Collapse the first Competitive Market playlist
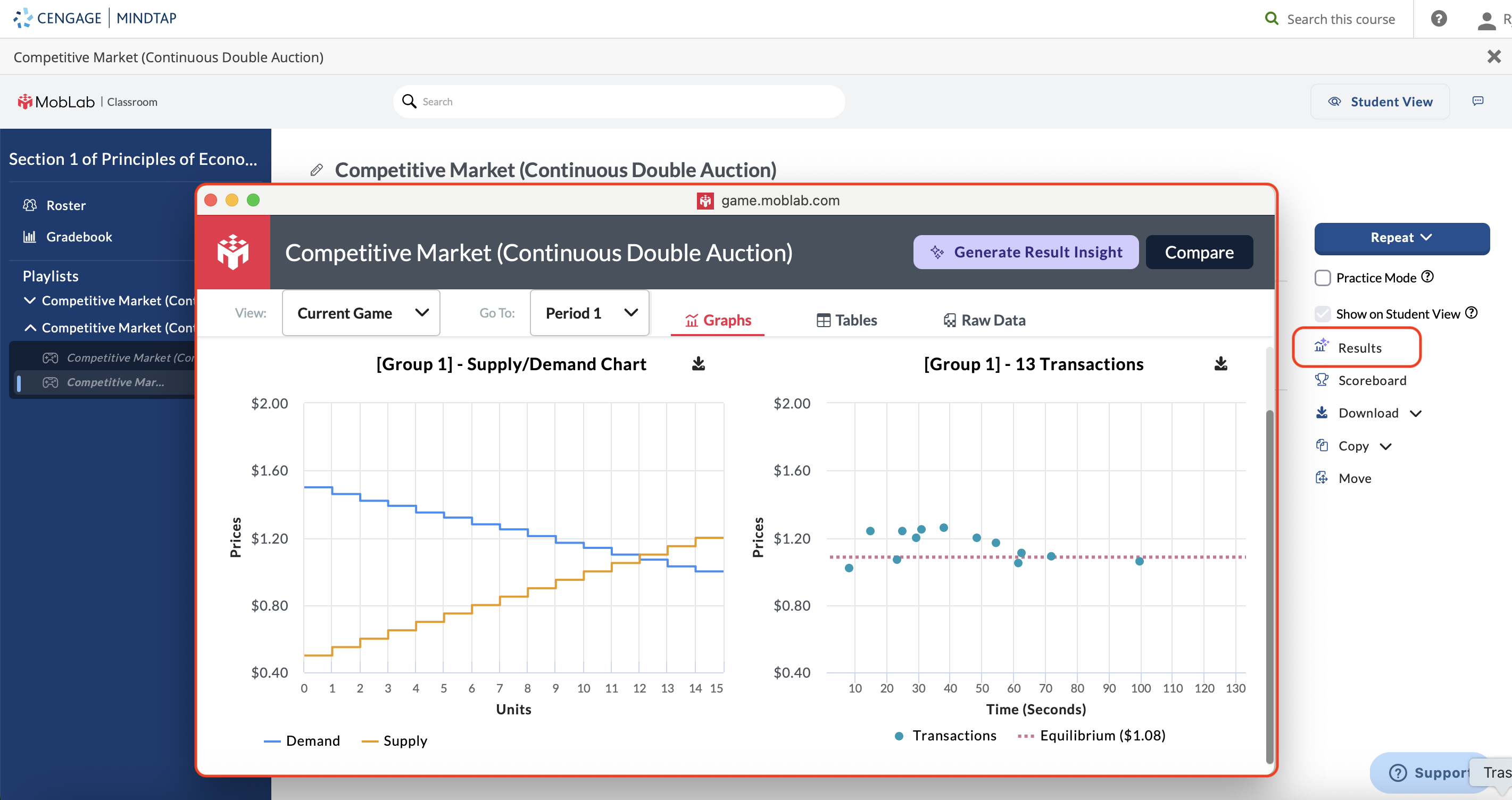Image resolution: width=1512 pixels, height=800 pixels. [x=29, y=301]
